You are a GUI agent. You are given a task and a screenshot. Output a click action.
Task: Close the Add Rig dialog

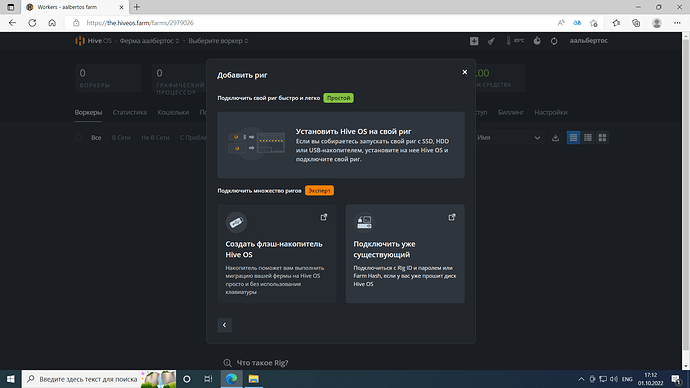[464, 72]
